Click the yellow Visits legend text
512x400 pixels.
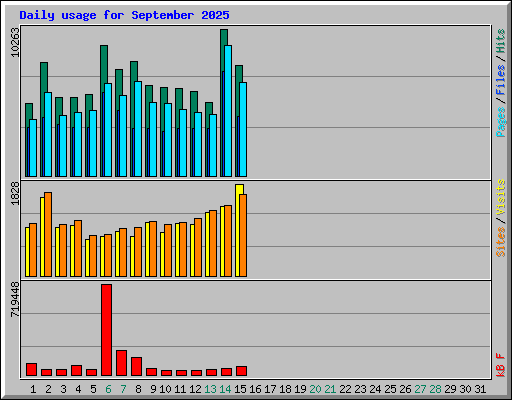(x=500, y=198)
